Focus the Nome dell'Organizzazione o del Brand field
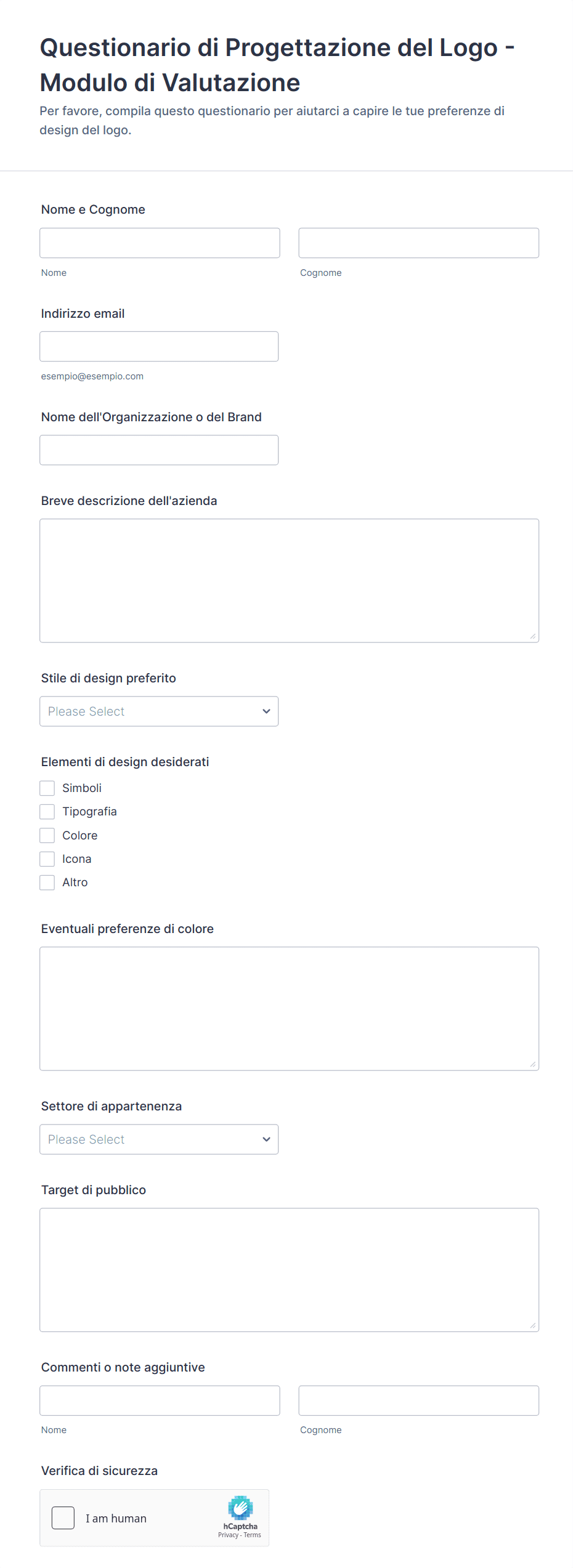This screenshot has height=1568, width=573. pos(159,450)
